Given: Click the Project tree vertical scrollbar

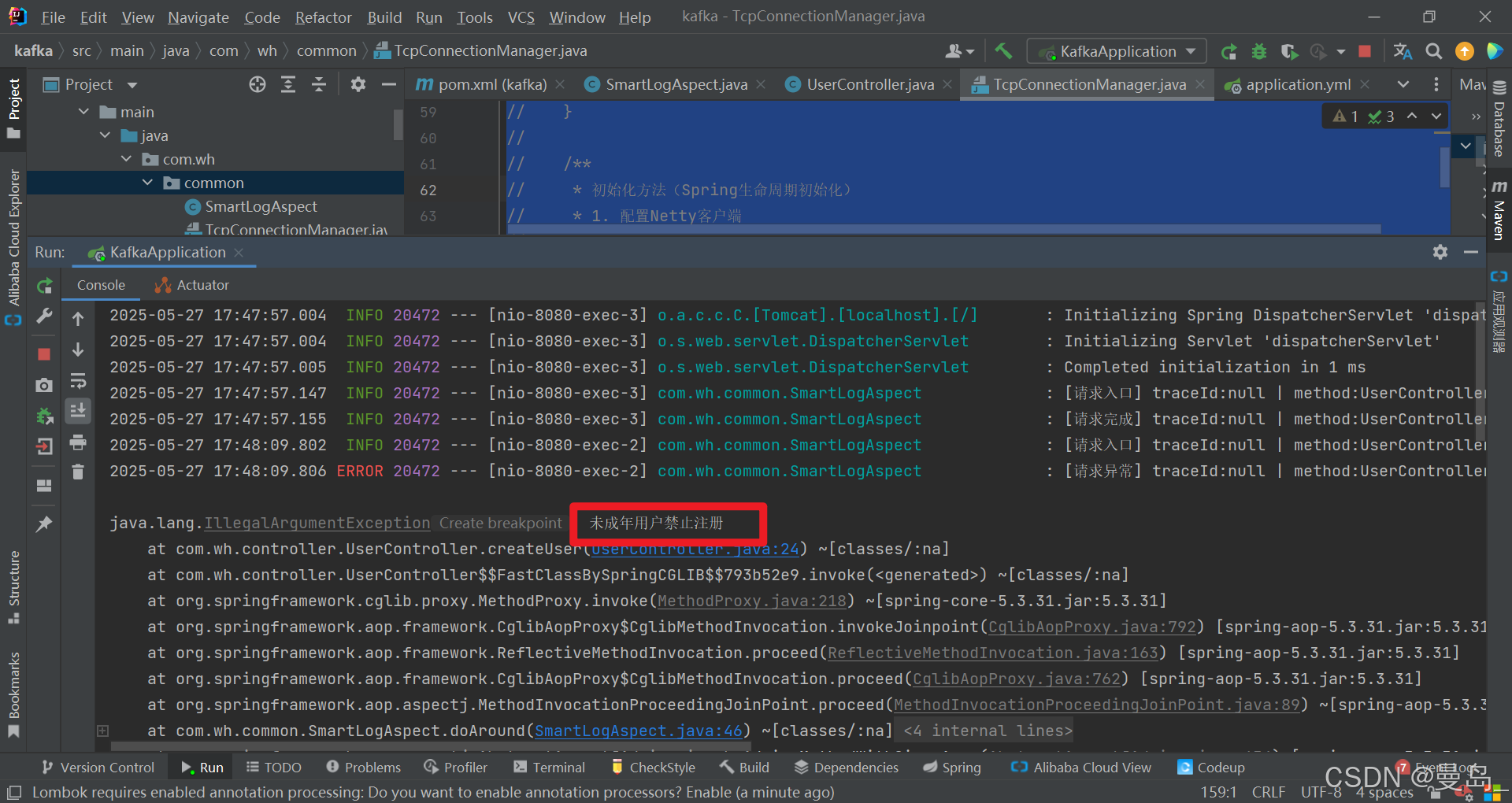Looking at the screenshot, I should (398, 124).
